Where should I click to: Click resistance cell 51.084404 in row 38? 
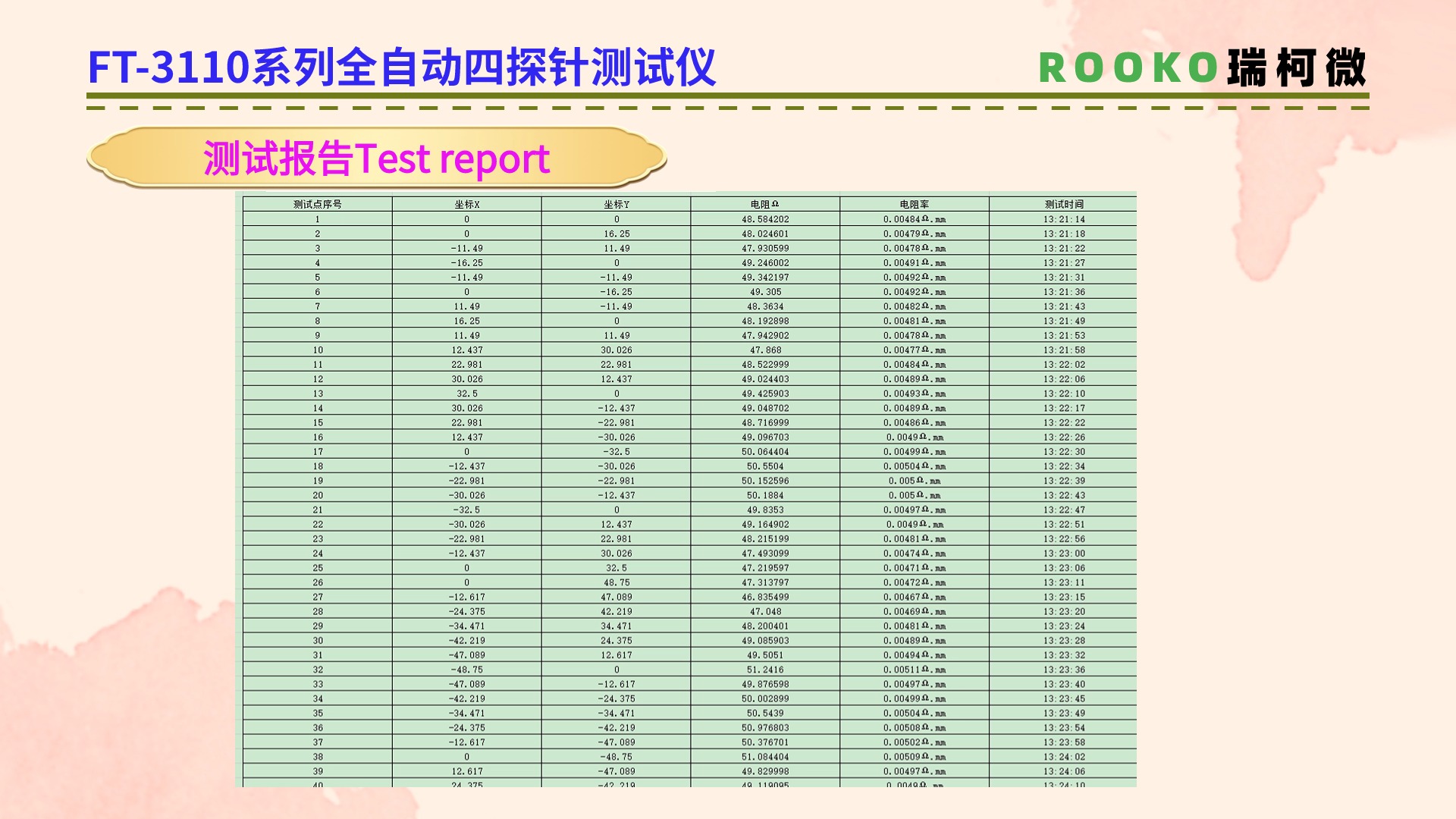(765, 757)
